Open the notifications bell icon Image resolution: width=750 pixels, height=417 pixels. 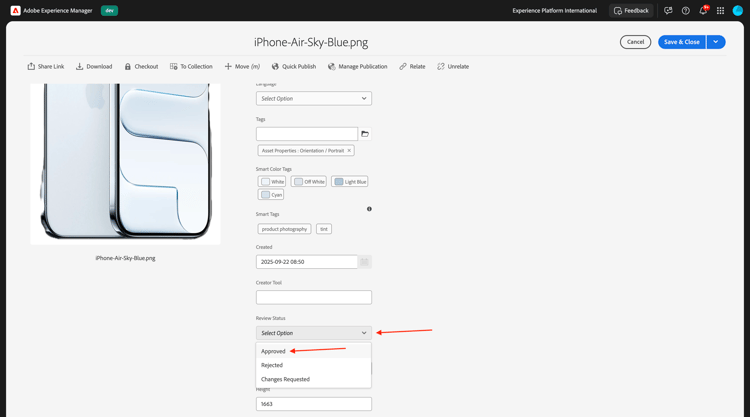[x=703, y=11]
